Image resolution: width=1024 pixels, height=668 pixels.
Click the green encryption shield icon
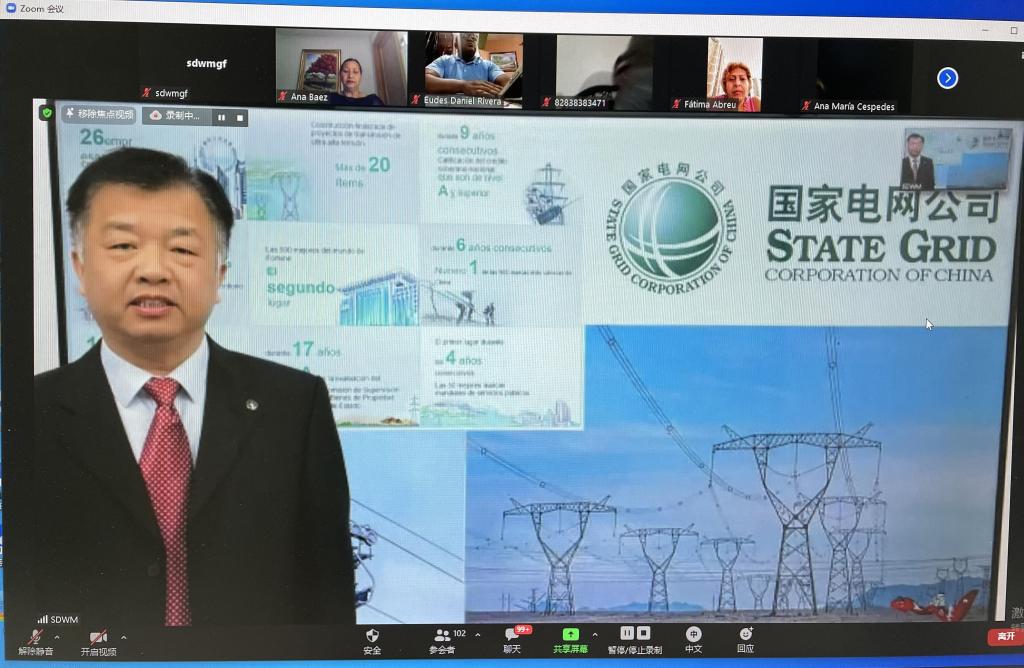46,113
